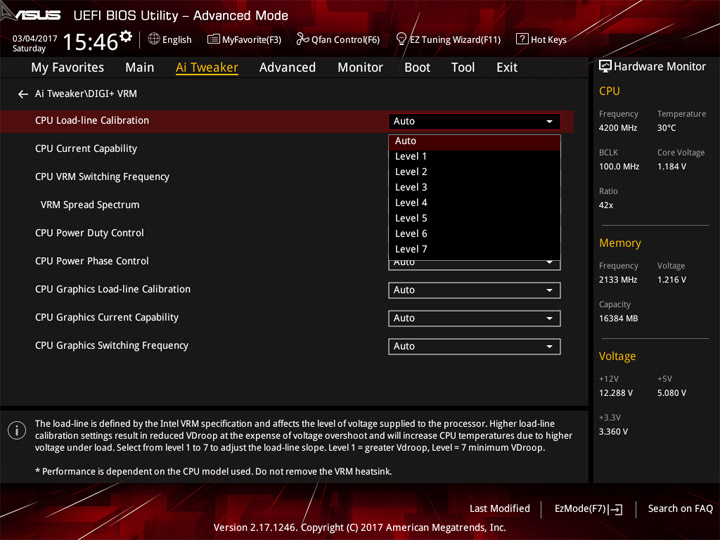Open the Boot tab
Viewport: 720px width, 540px height.
(417, 68)
